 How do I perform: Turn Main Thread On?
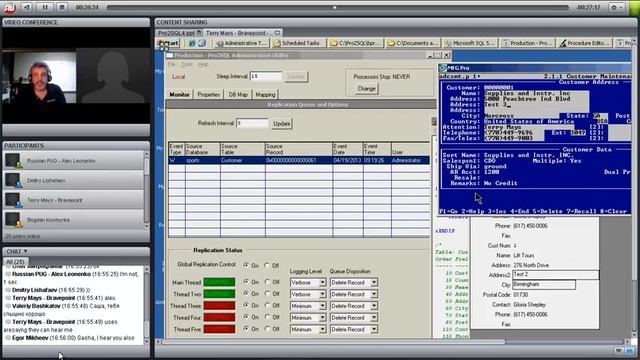coord(246,282)
